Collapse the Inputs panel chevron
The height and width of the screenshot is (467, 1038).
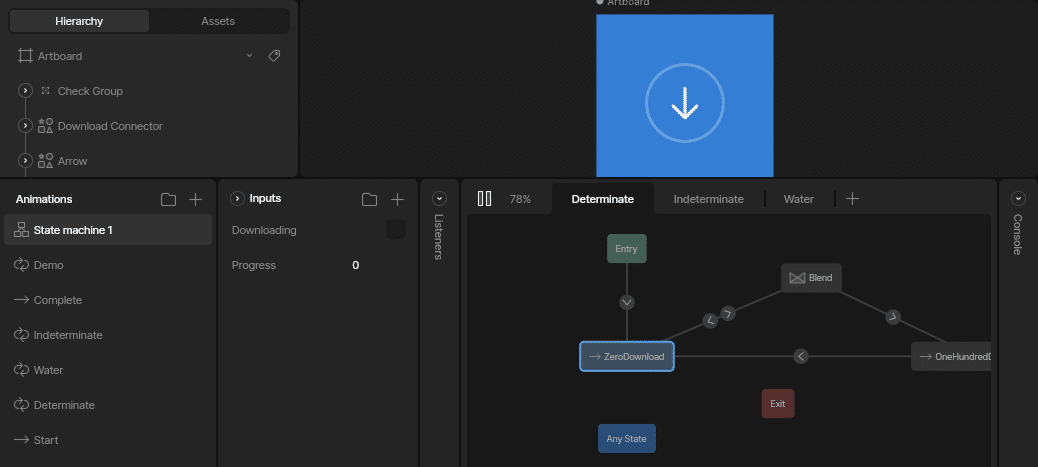pos(237,199)
